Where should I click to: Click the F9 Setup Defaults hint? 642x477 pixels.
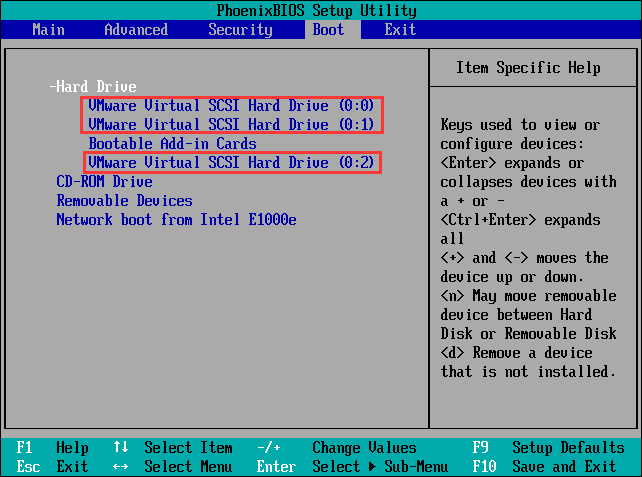[548, 448]
